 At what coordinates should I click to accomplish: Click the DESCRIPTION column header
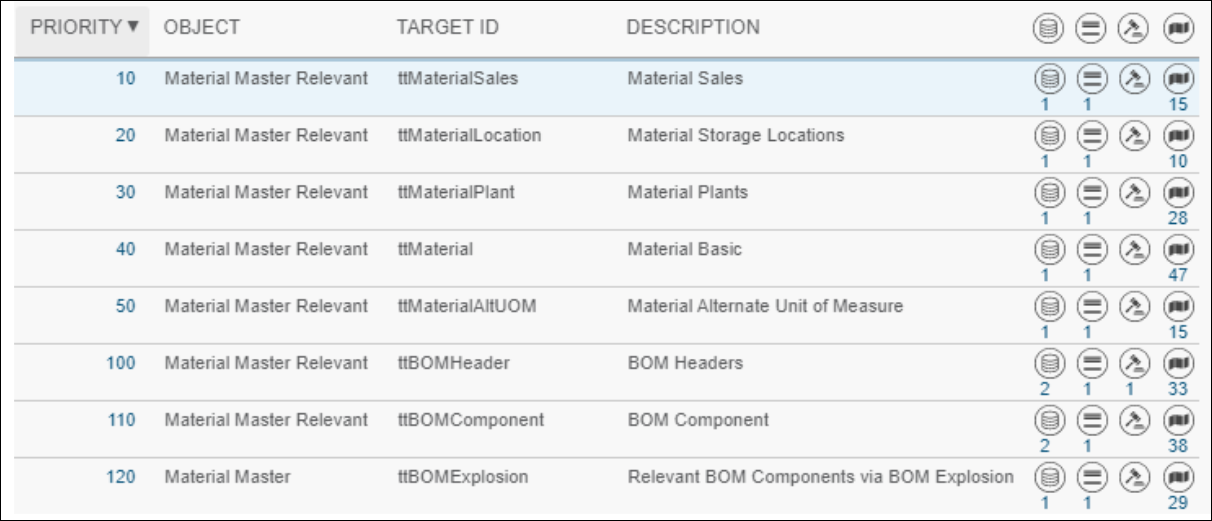(693, 28)
